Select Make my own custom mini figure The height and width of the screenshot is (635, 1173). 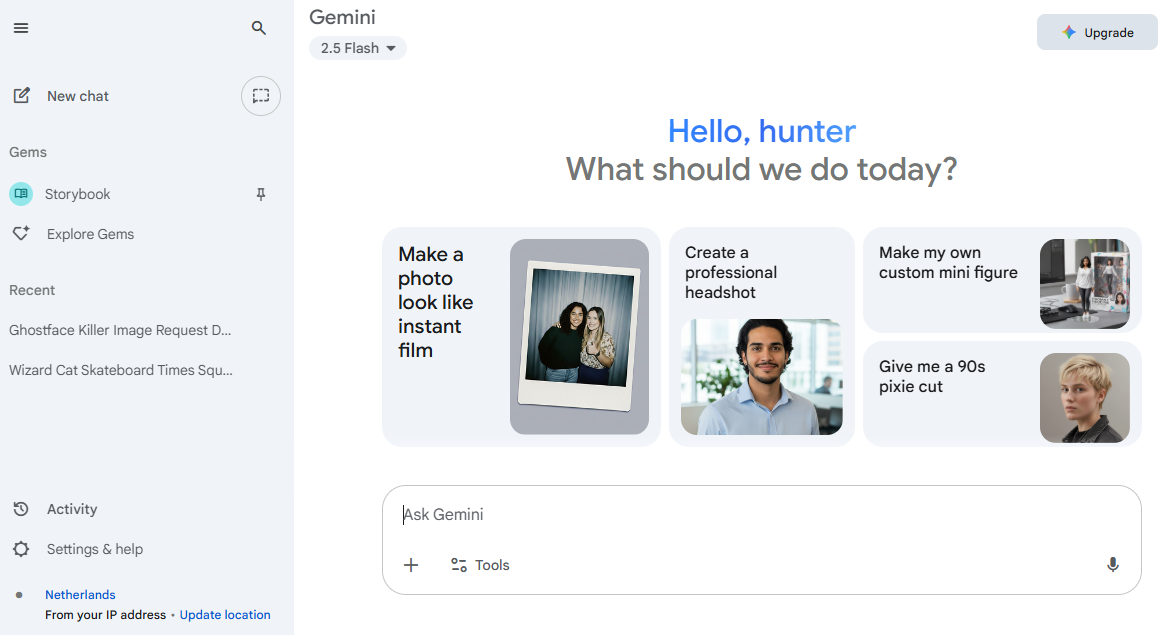(948, 263)
